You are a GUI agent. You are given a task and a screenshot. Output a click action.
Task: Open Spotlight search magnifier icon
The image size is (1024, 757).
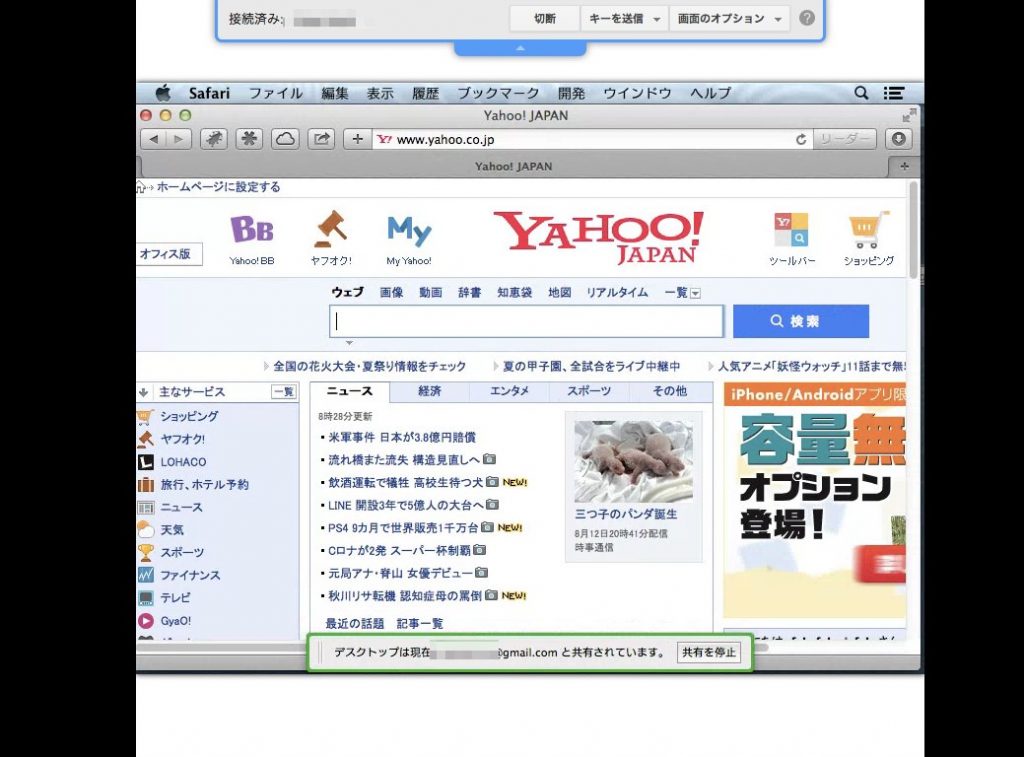coord(861,93)
